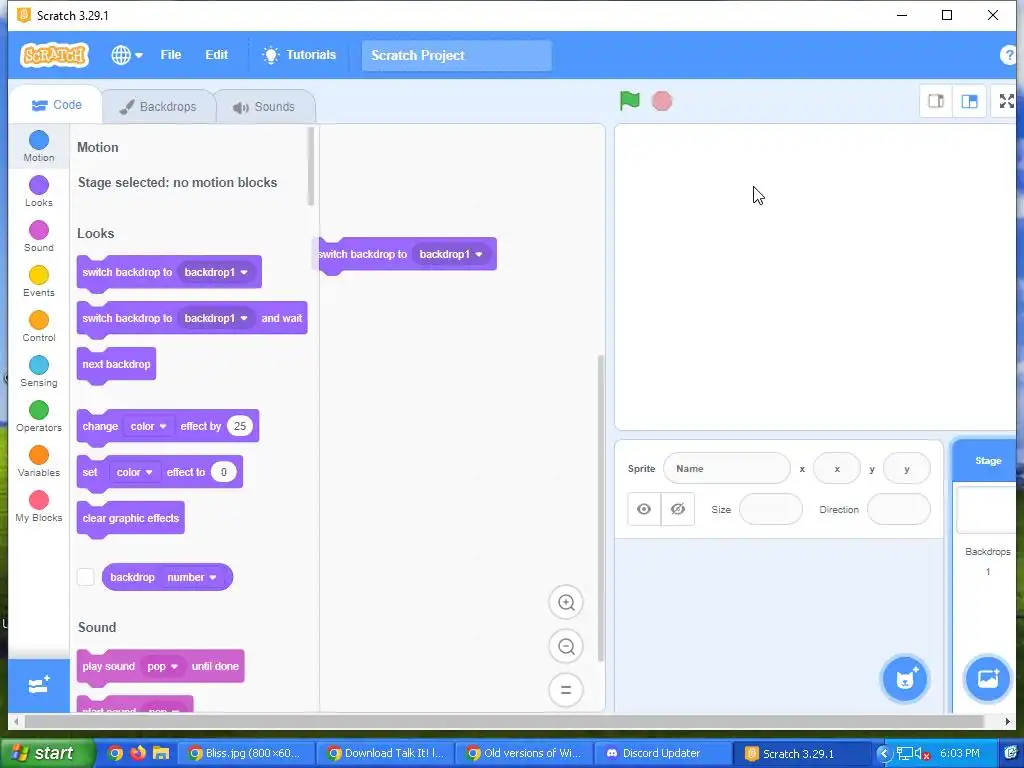Image resolution: width=1024 pixels, height=768 pixels.
Task: Select the My Blocks category
Action: pos(39,507)
